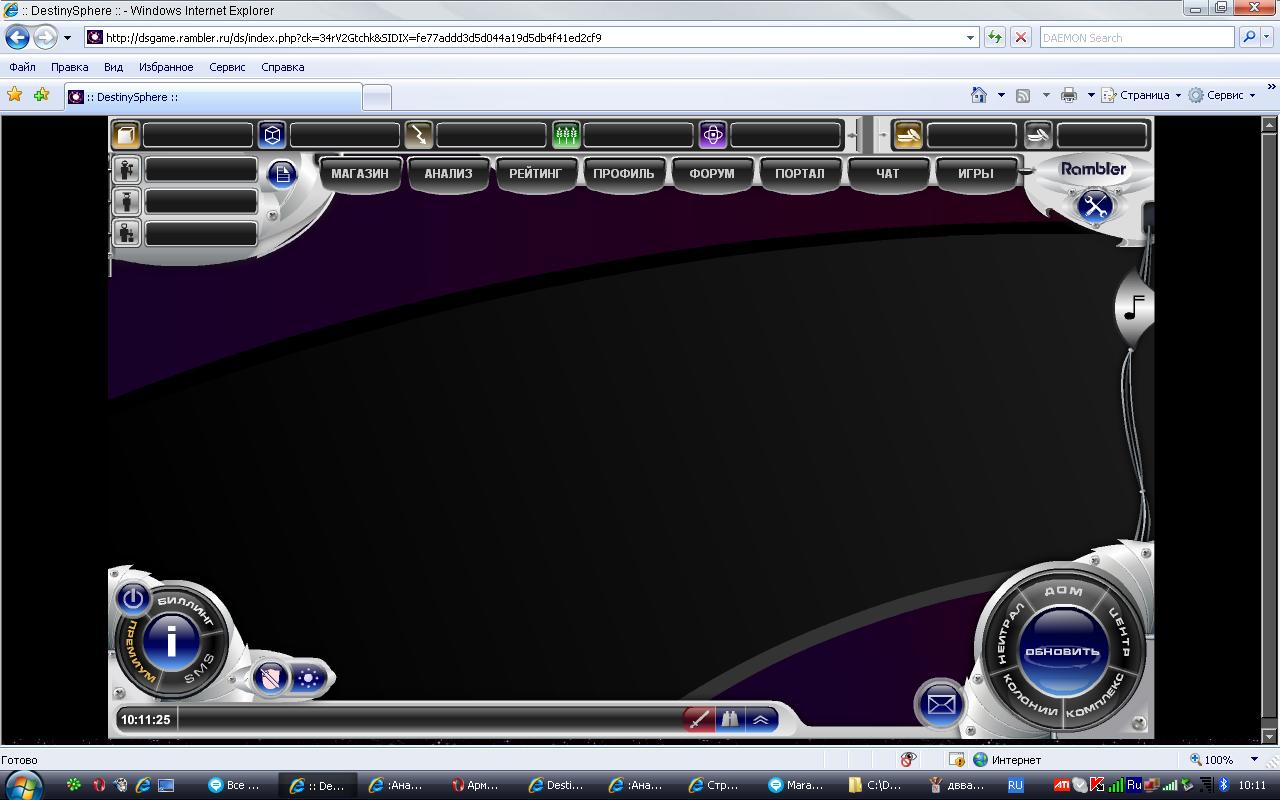The image size is (1280, 800).
Task: Open the mail envelope icon
Action: coord(940,704)
